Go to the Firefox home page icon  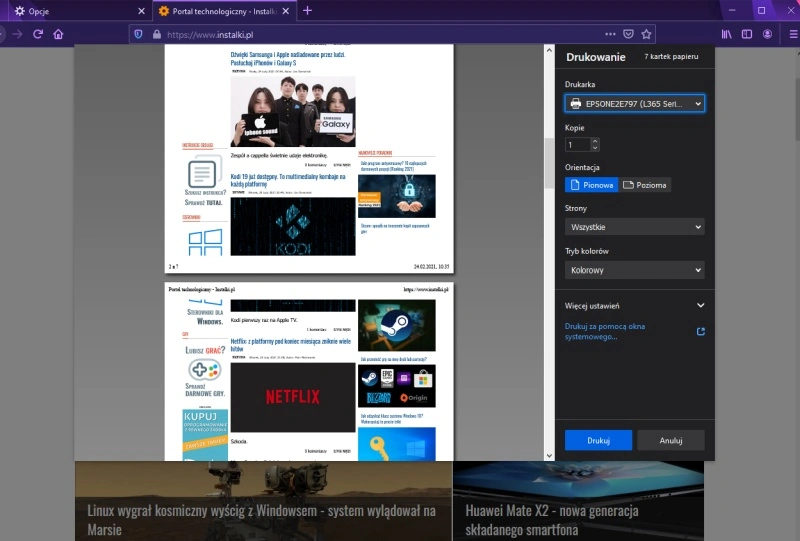pos(59,34)
